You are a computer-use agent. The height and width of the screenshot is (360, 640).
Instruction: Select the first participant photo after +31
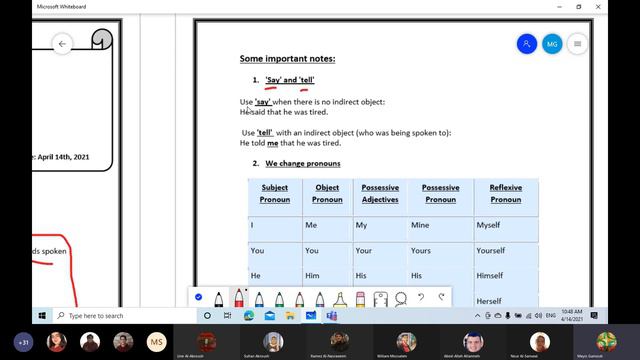(x=57, y=342)
